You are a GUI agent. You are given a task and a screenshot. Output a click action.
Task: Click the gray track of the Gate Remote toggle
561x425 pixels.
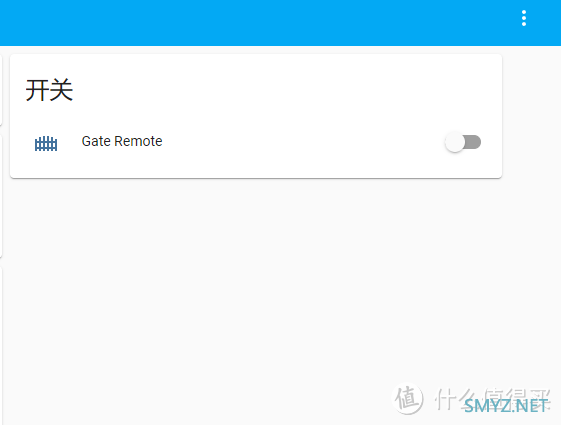pyautogui.click(x=473, y=142)
